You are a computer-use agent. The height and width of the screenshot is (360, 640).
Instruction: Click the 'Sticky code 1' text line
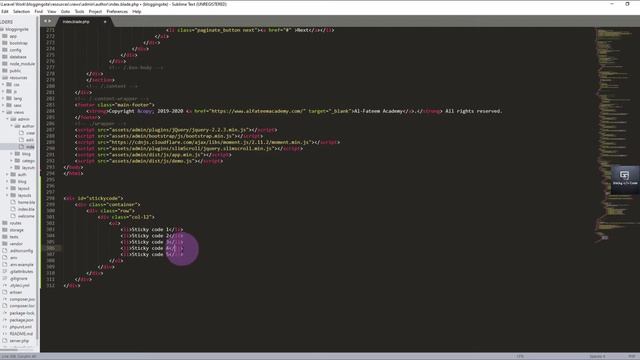coord(152,230)
